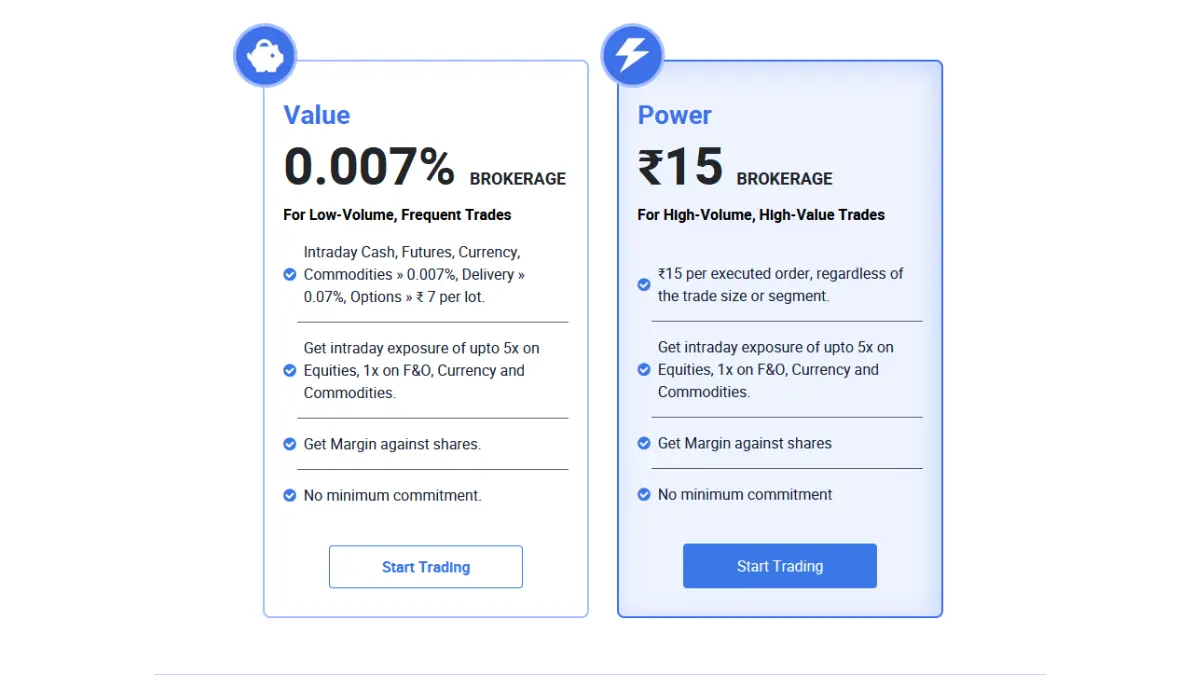Click checkmark icon beside Value brokerage rates
The height and width of the screenshot is (675, 1200).
290,274
